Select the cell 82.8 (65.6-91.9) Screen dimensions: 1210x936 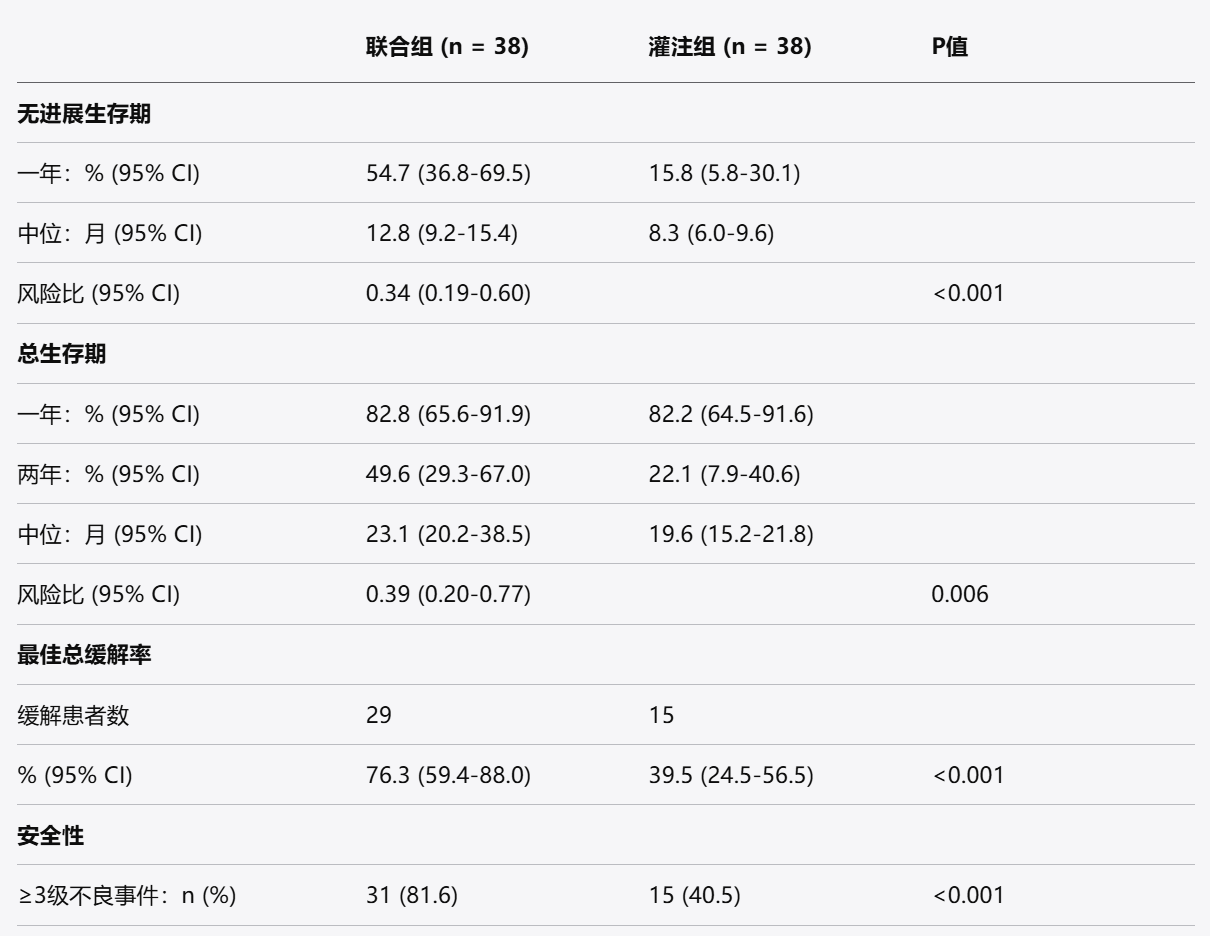click(448, 414)
